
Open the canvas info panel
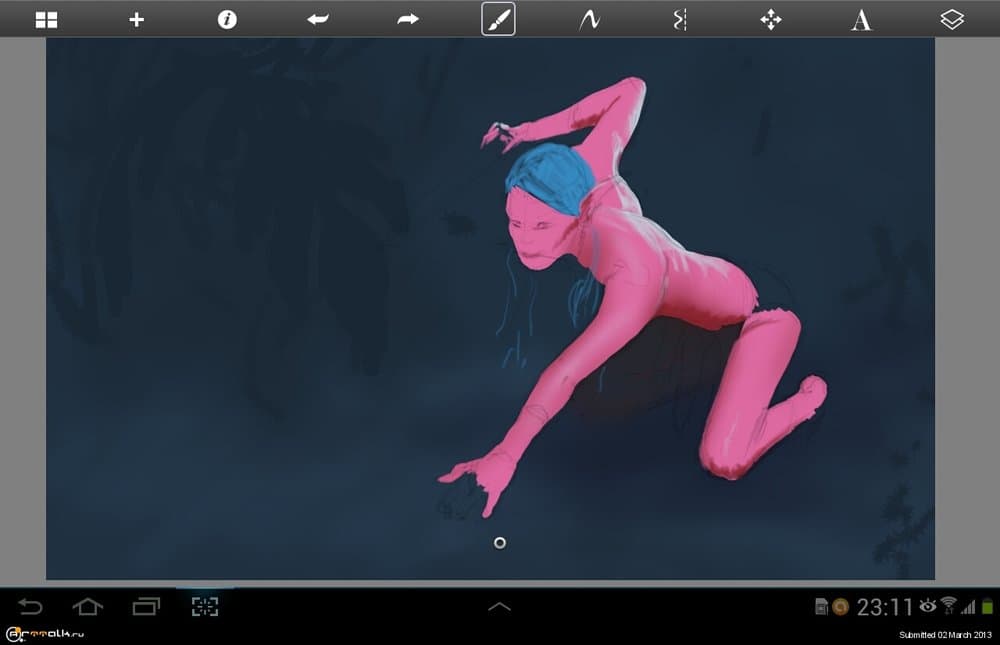(226, 18)
